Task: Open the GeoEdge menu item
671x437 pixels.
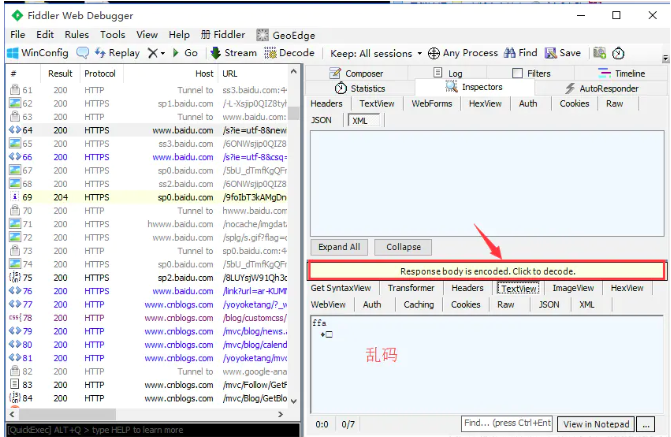Action: [285, 35]
